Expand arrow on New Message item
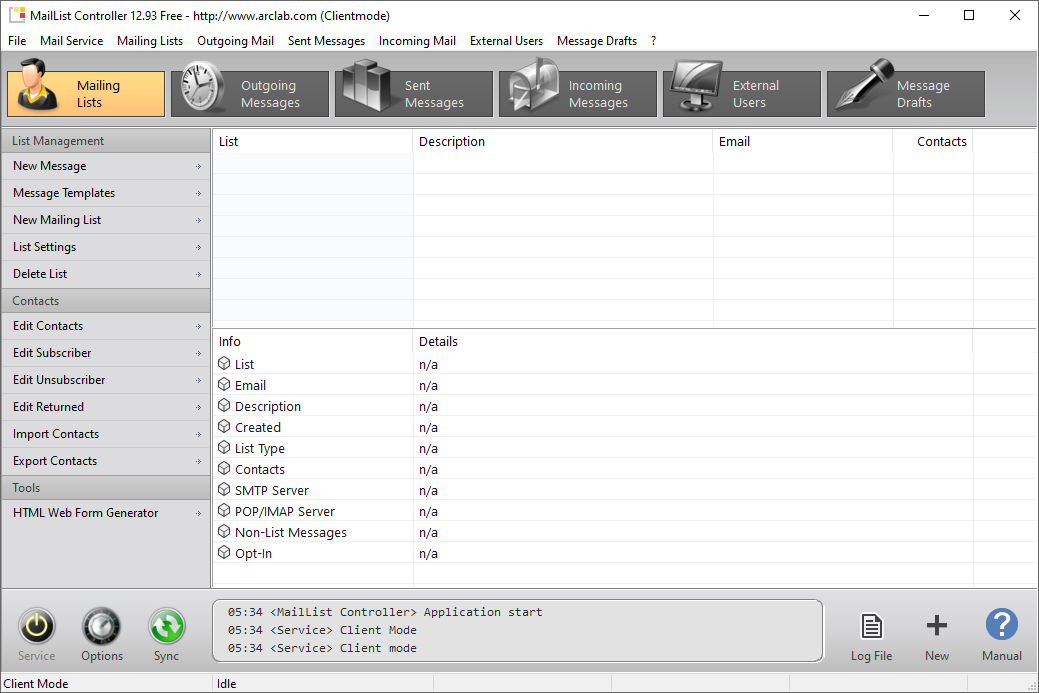The height and width of the screenshot is (693, 1039). click(198, 166)
